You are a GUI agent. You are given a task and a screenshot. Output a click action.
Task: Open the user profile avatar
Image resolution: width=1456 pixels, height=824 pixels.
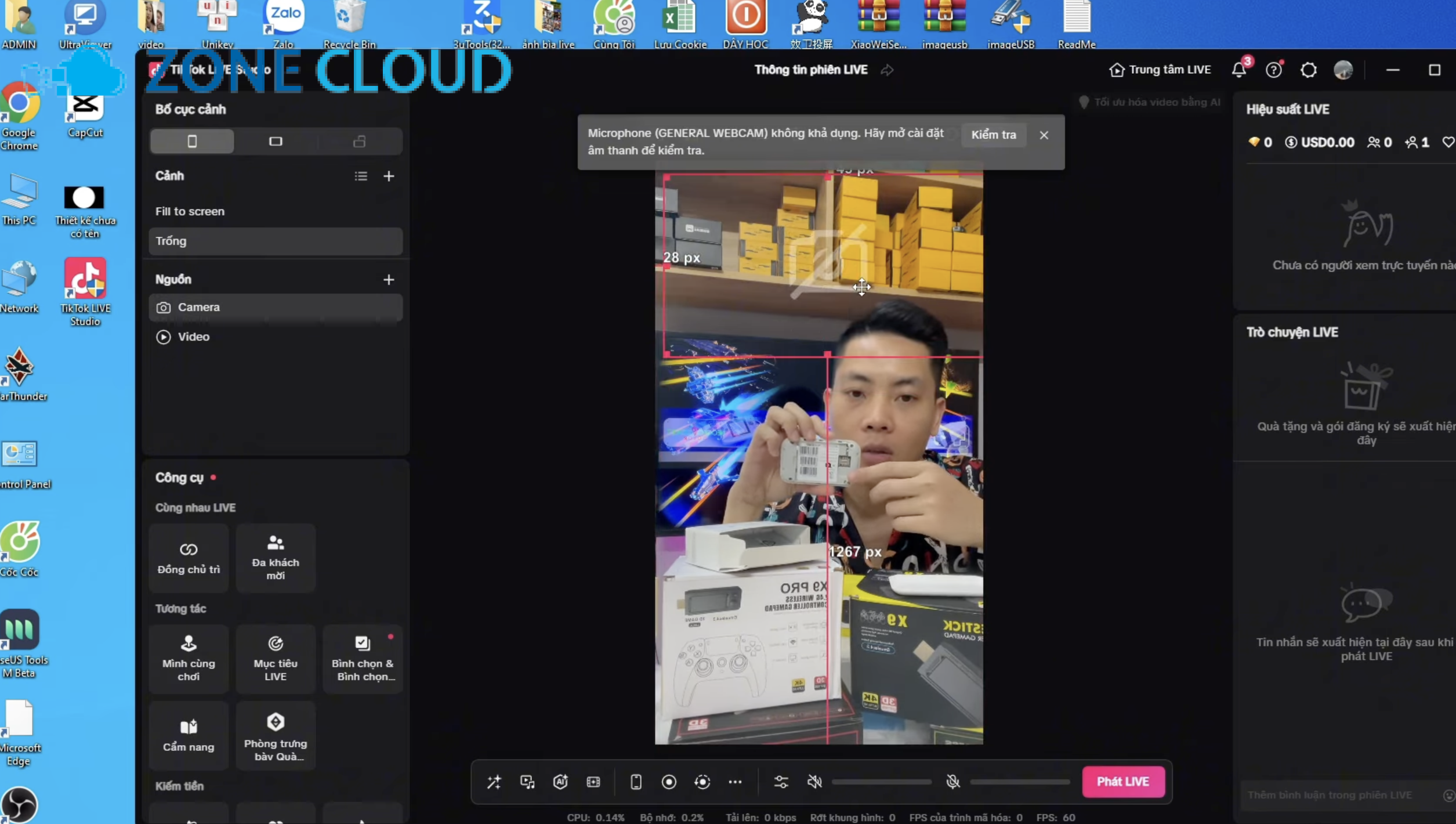[x=1343, y=70]
